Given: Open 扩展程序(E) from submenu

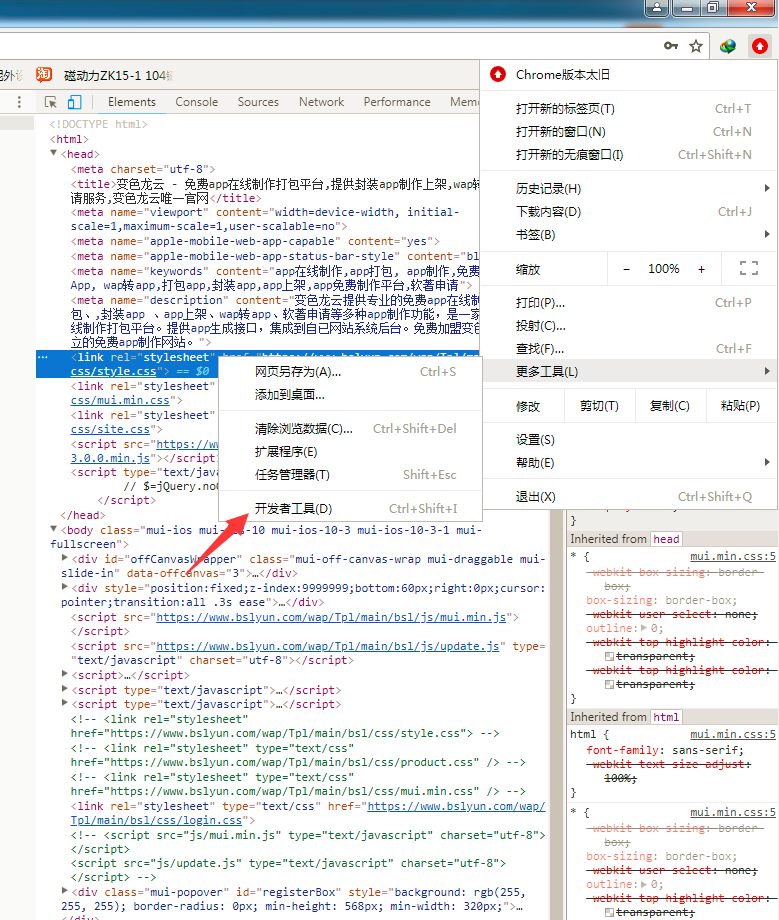Looking at the screenshot, I should [x=350, y=451].
